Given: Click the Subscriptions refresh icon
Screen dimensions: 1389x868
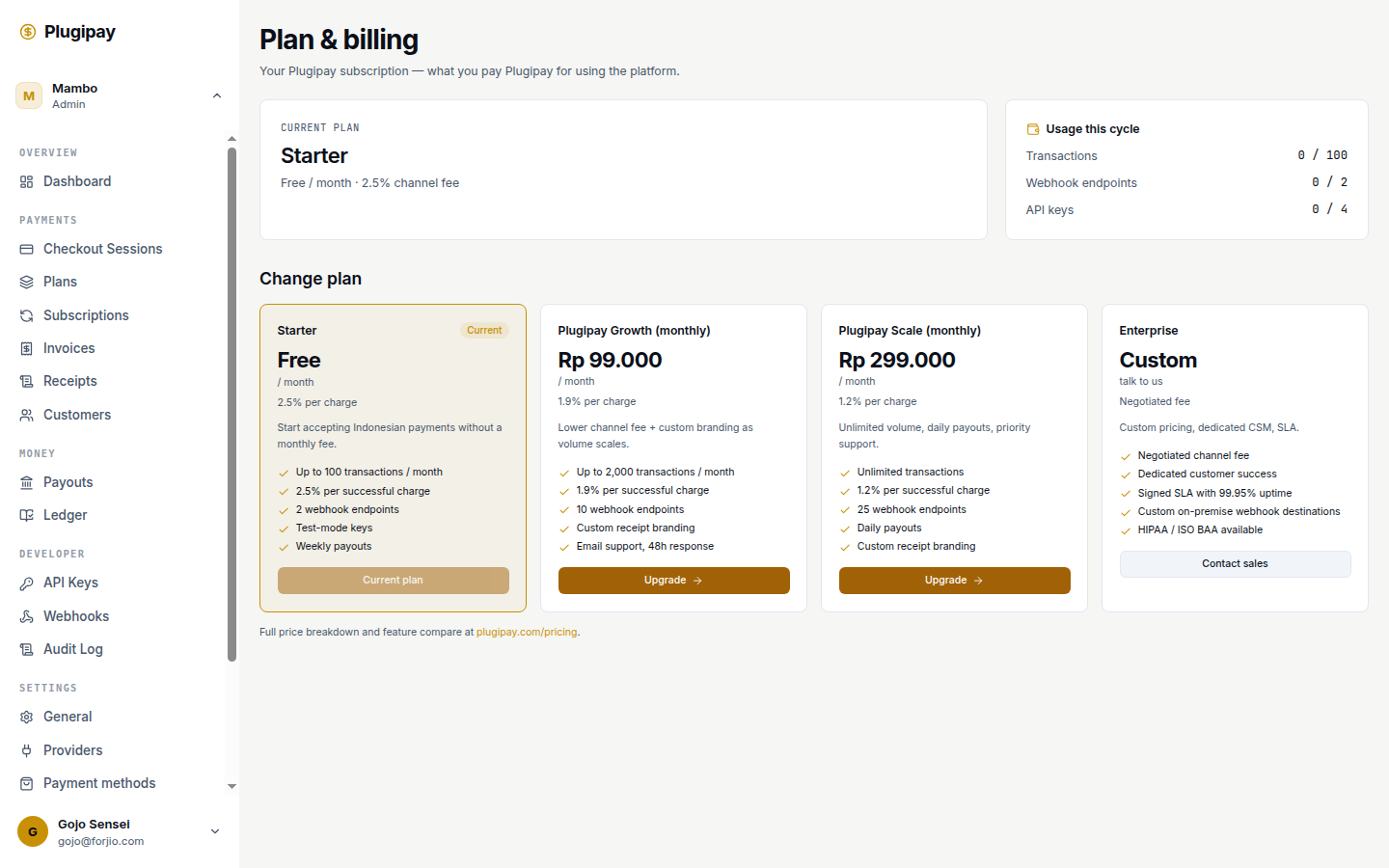Looking at the screenshot, I should click(x=26, y=315).
